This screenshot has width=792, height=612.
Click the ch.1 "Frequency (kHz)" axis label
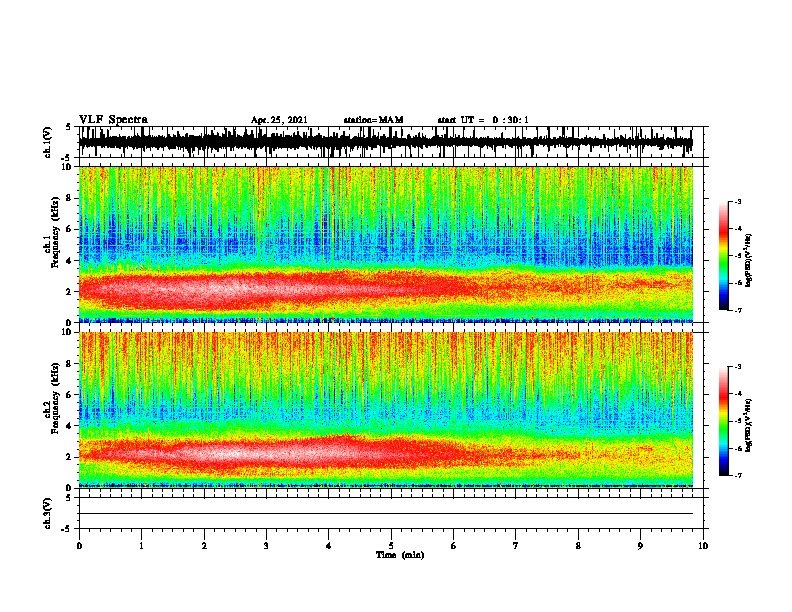(x=56, y=232)
